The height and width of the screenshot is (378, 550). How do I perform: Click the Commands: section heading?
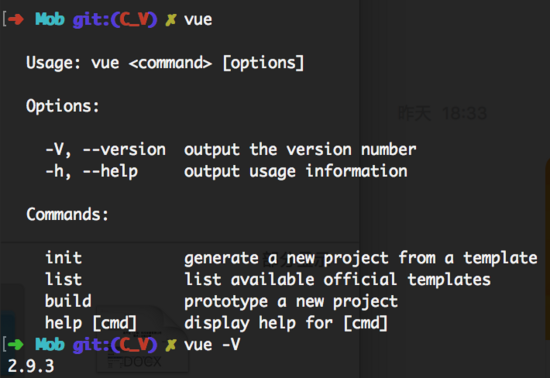point(67,214)
